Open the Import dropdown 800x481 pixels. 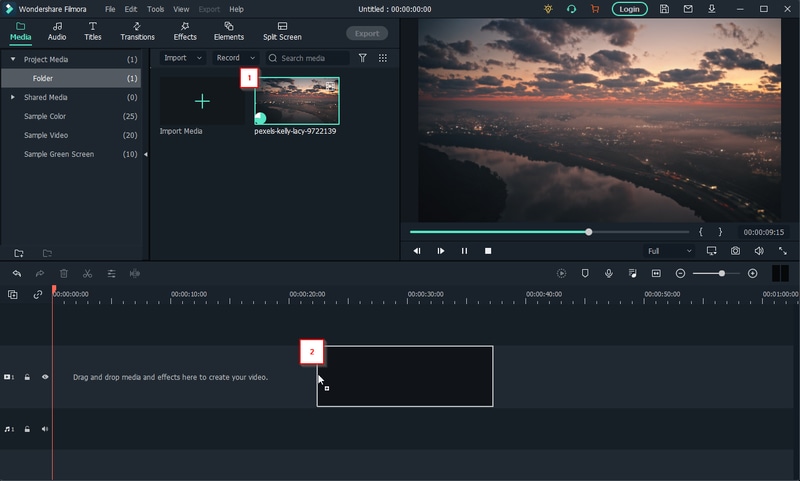click(183, 58)
